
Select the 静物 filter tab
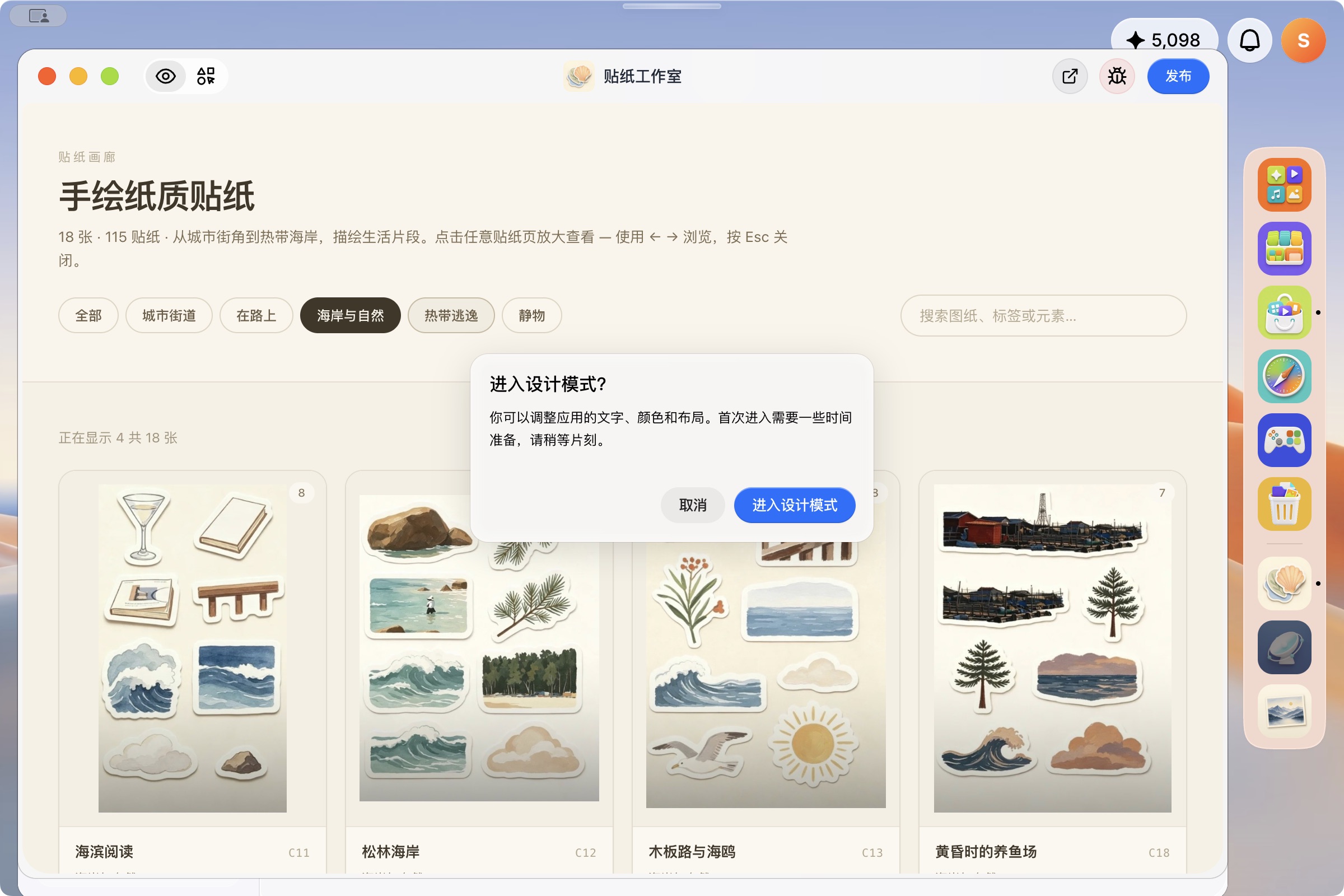pyautogui.click(x=531, y=315)
